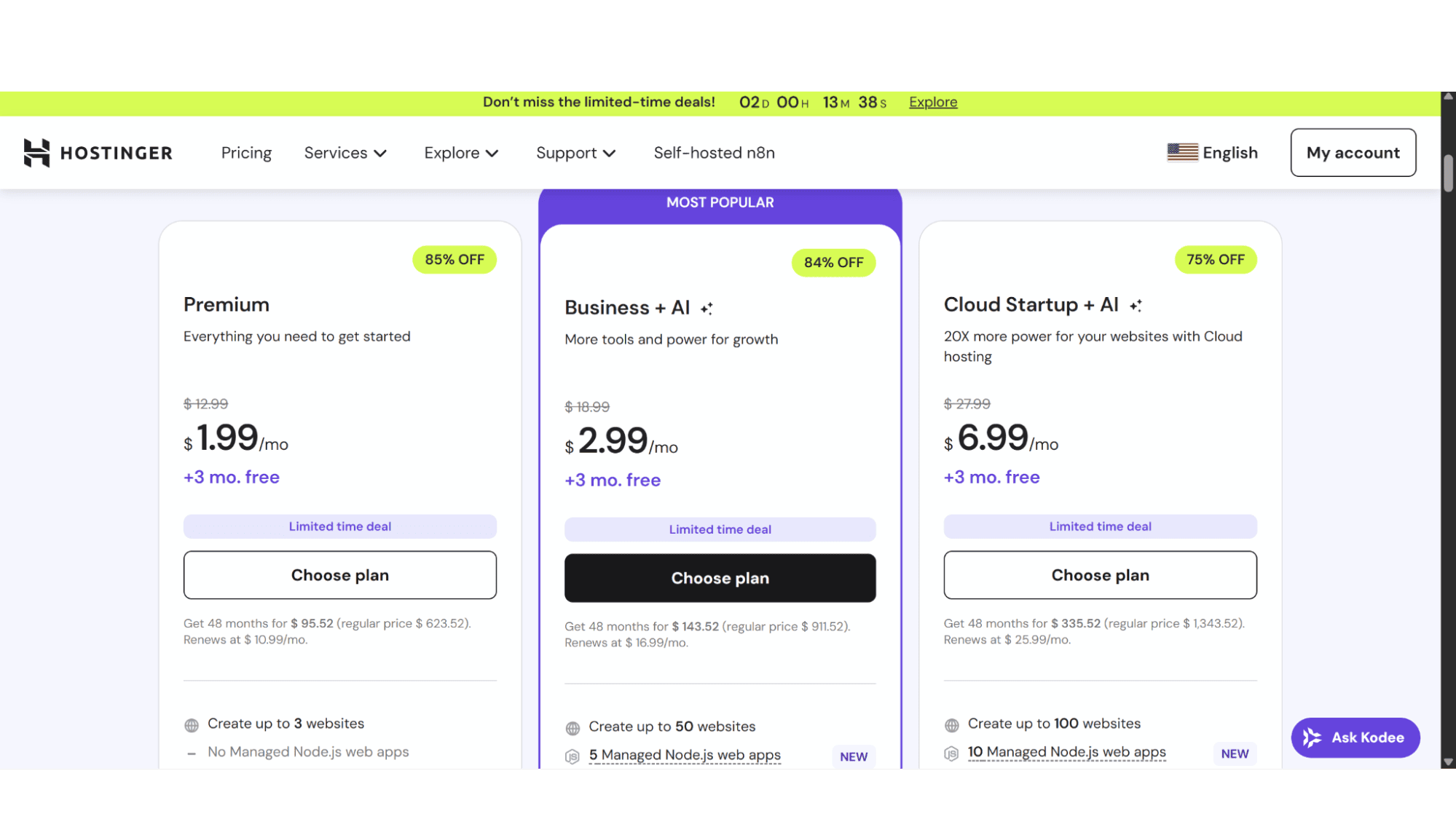Click Node.js icon beside '5 Managed Node.js web apps'

click(x=572, y=756)
